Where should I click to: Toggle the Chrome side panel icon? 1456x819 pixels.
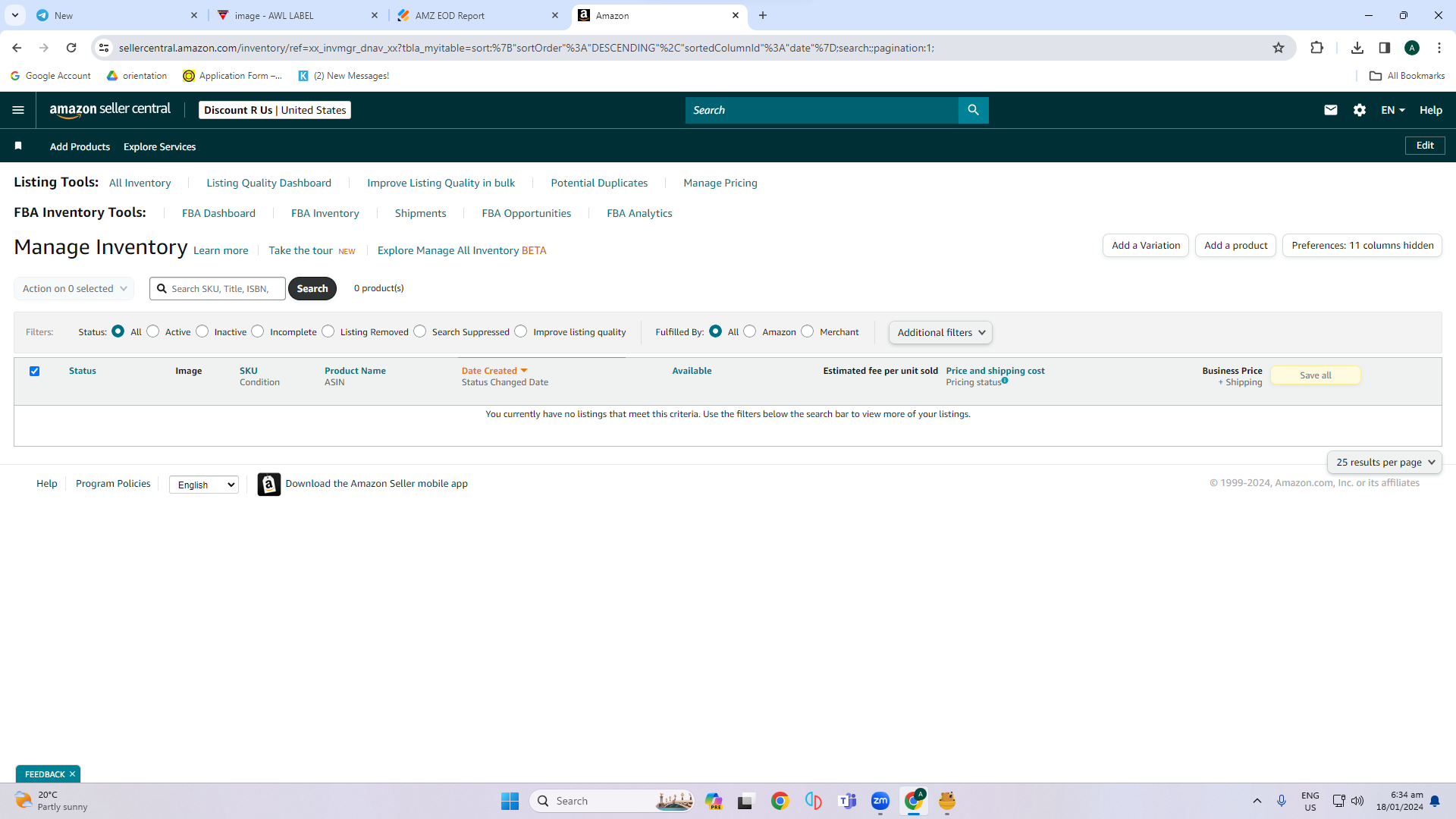click(1385, 48)
